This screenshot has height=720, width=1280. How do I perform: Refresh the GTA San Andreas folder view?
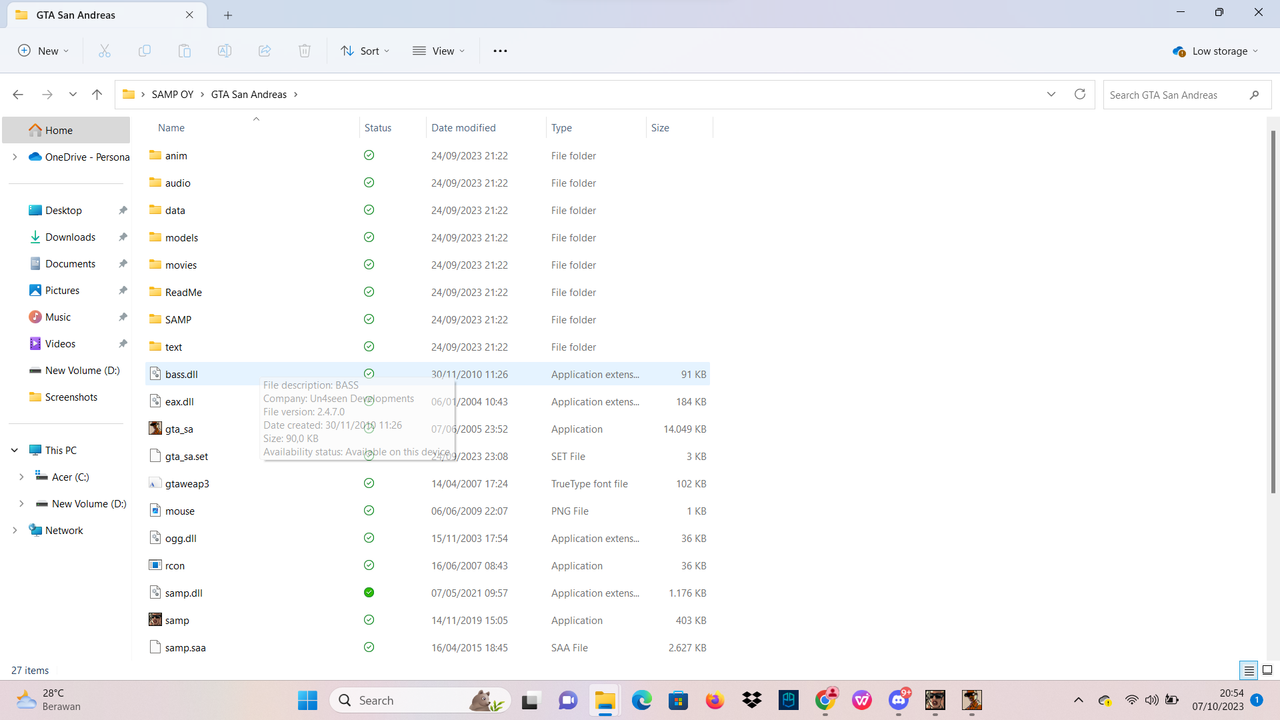tap(1080, 94)
